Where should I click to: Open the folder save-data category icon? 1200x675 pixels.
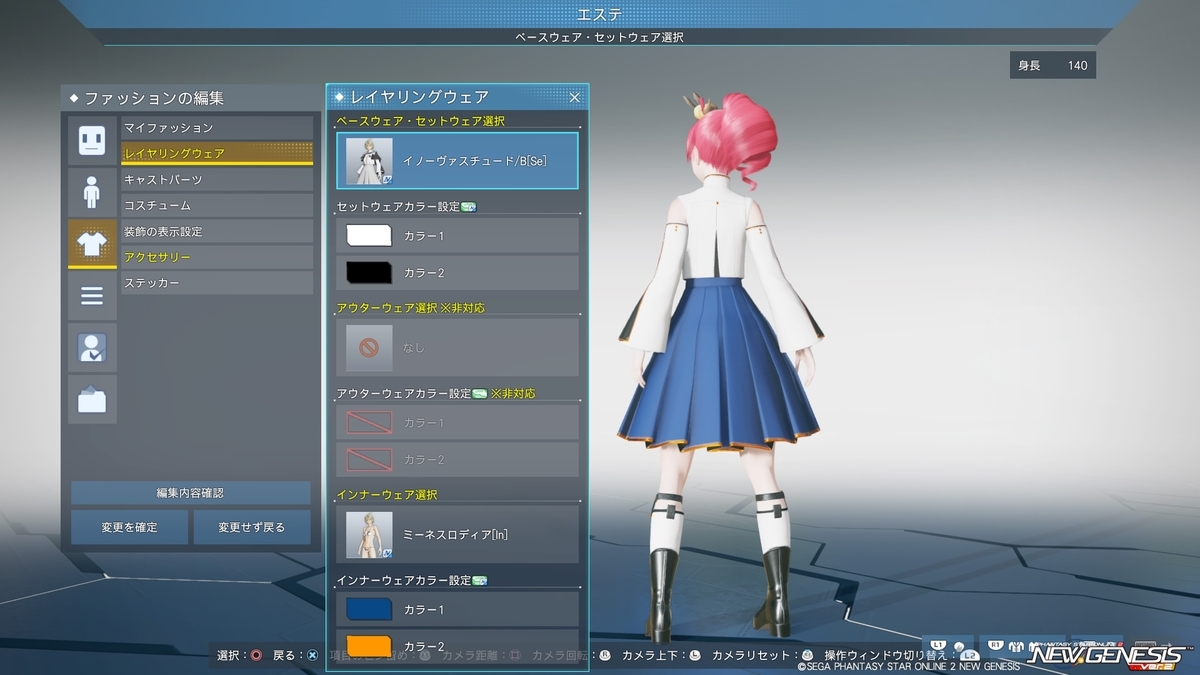(92, 400)
